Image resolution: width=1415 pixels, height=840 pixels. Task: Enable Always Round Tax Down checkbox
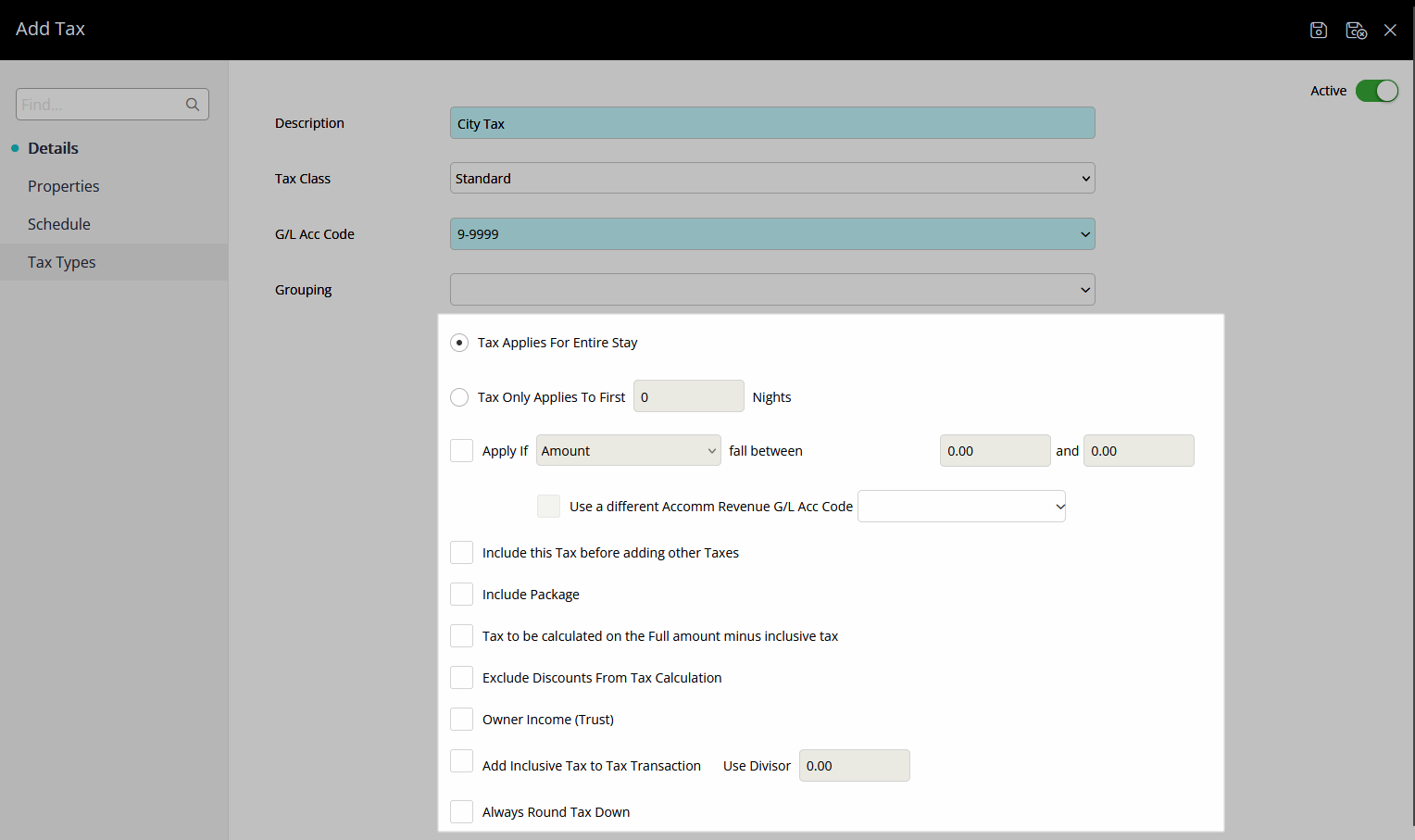click(461, 811)
